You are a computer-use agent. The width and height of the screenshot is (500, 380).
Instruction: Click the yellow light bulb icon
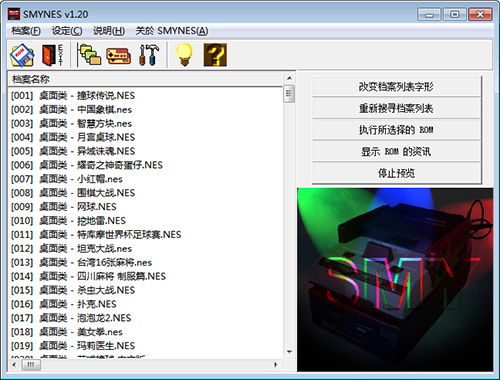[x=184, y=55]
